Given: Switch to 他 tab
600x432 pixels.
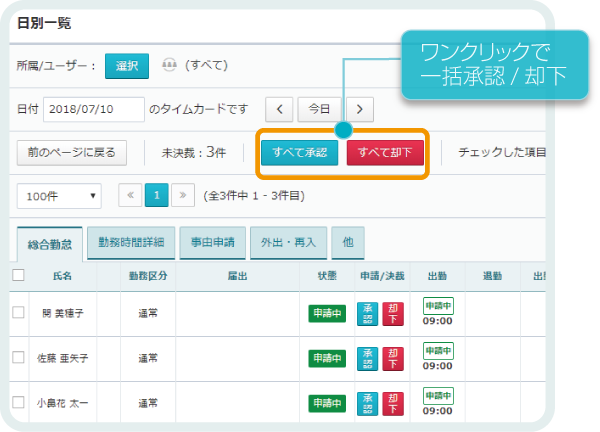Looking at the screenshot, I should click(x=348, y=243).
